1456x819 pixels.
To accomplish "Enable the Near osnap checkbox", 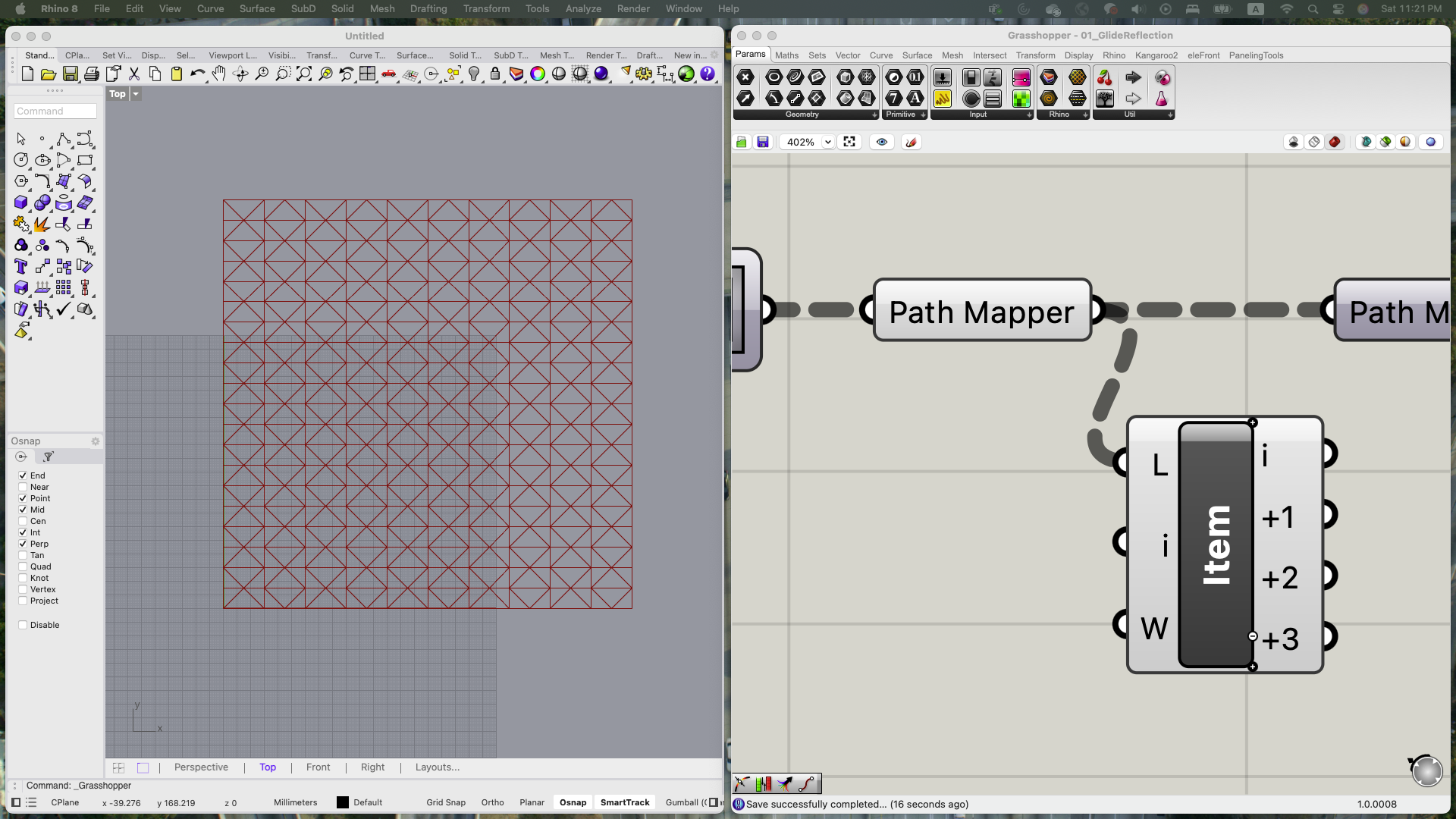I will 23,487.
